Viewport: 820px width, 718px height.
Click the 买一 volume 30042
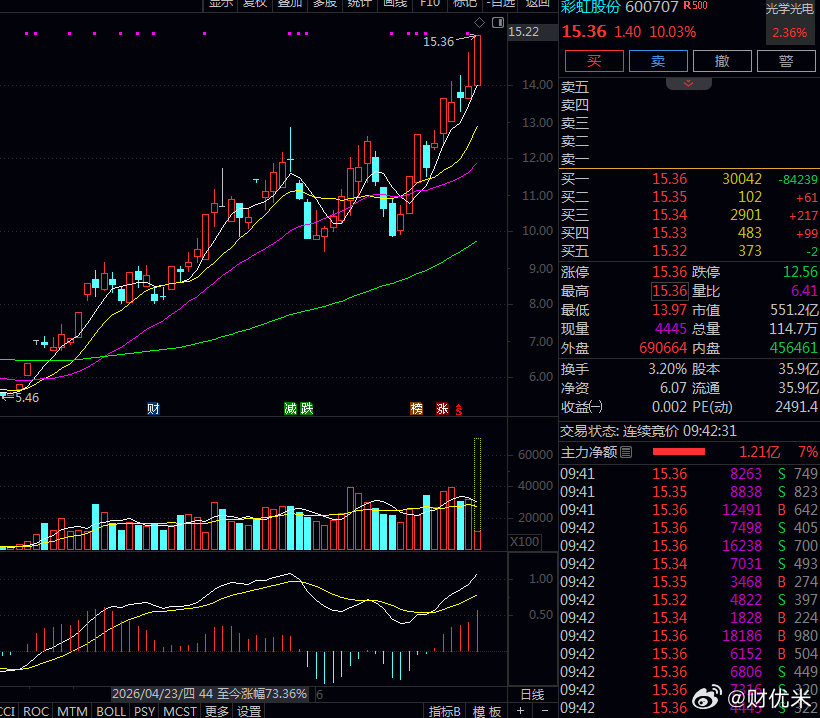point(742,179)
